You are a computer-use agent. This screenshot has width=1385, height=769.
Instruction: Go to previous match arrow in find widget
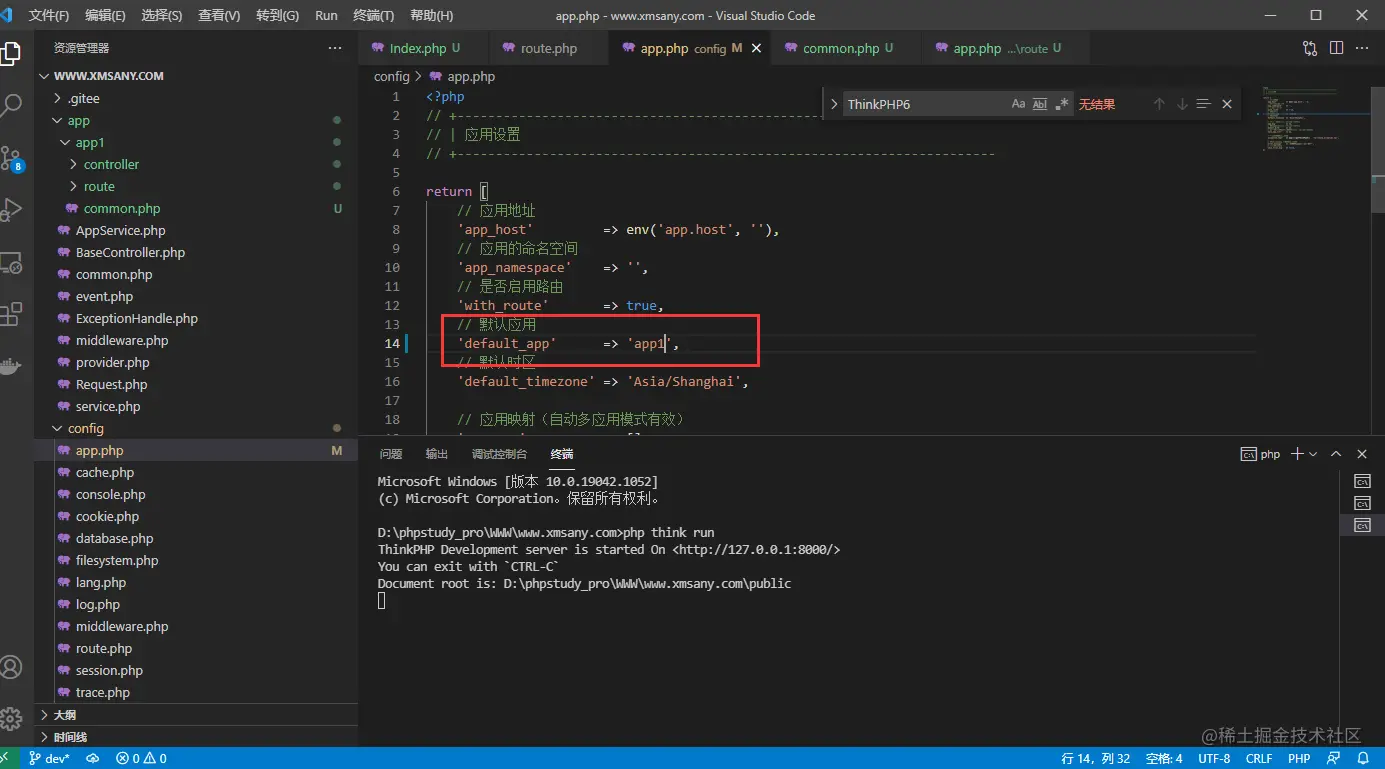tap(1159, 104)
